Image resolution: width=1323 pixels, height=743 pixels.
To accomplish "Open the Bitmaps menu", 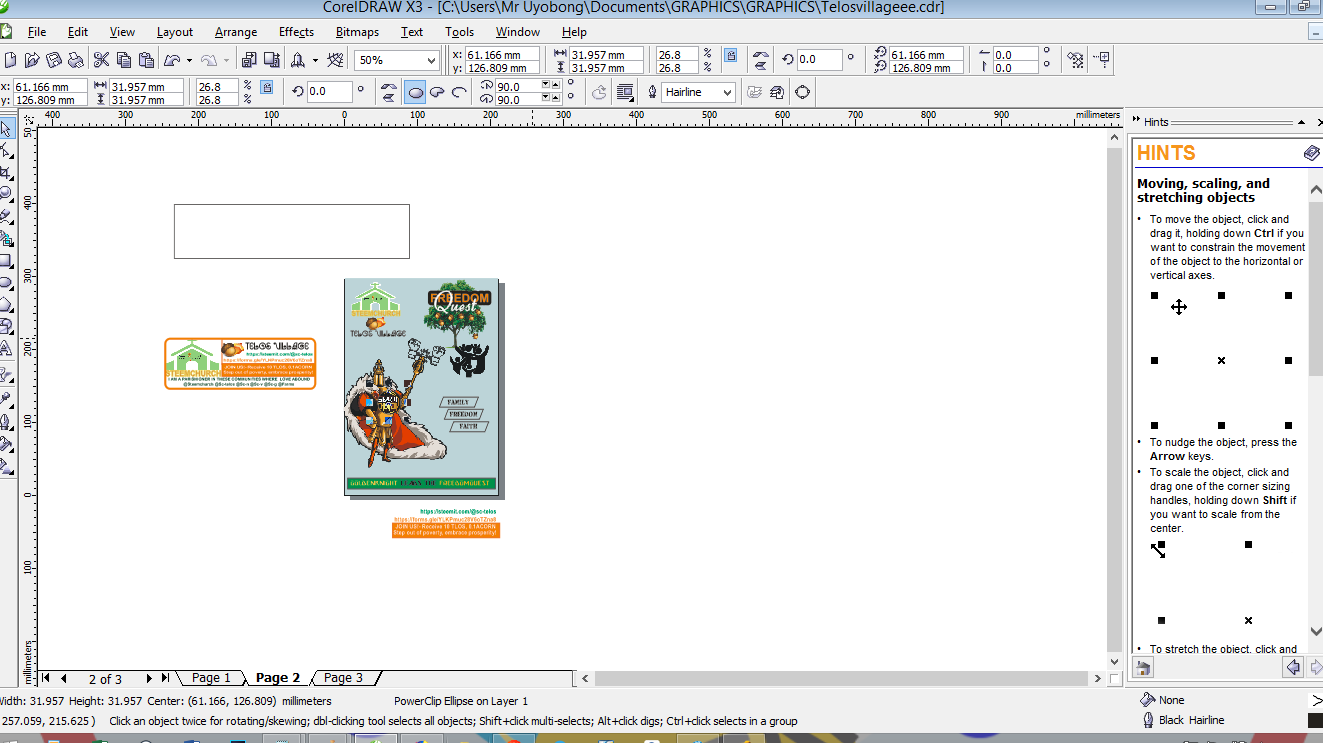I will point(357,32).
